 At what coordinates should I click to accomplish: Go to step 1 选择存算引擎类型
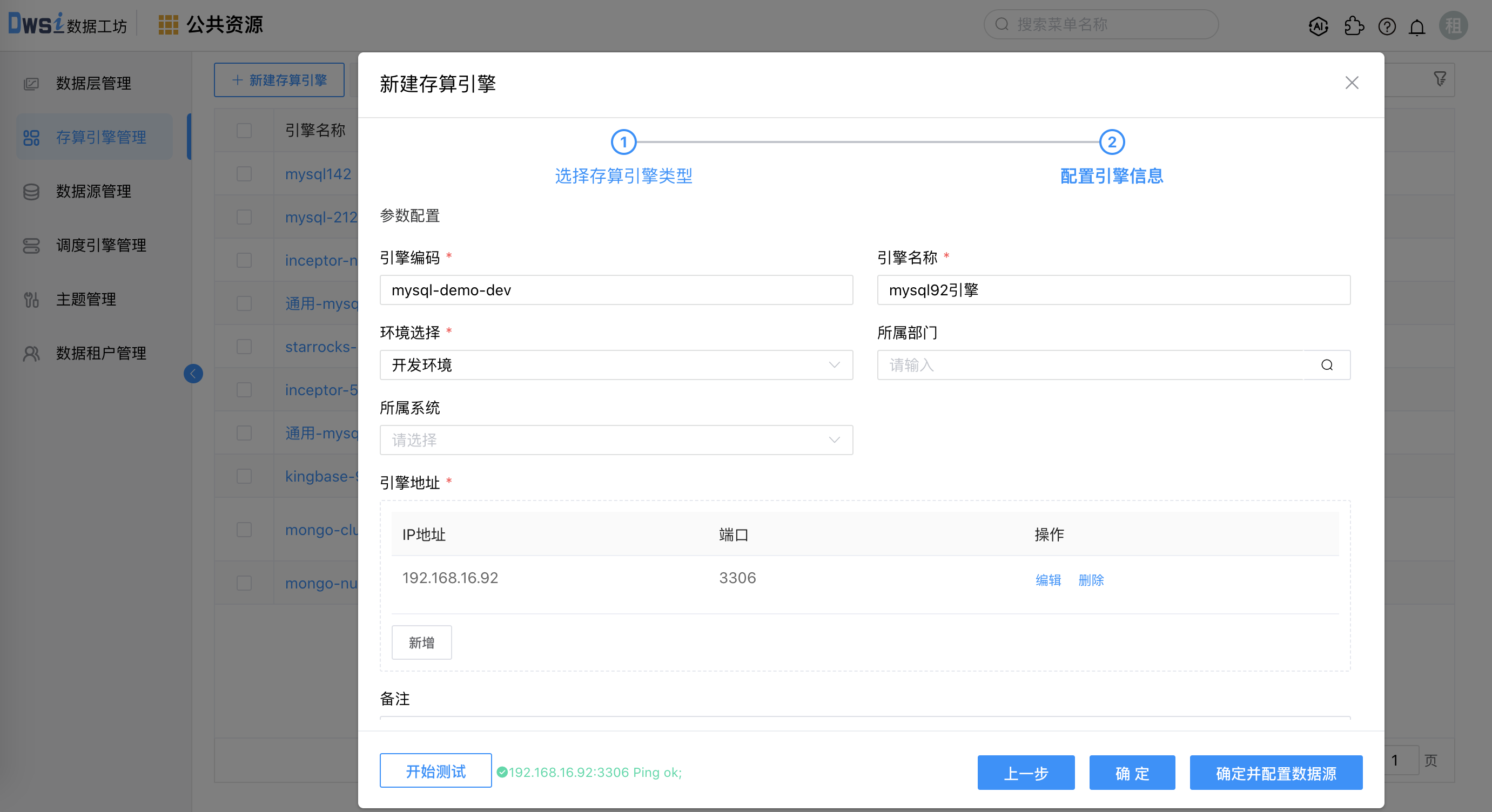[x=623, y=143]
